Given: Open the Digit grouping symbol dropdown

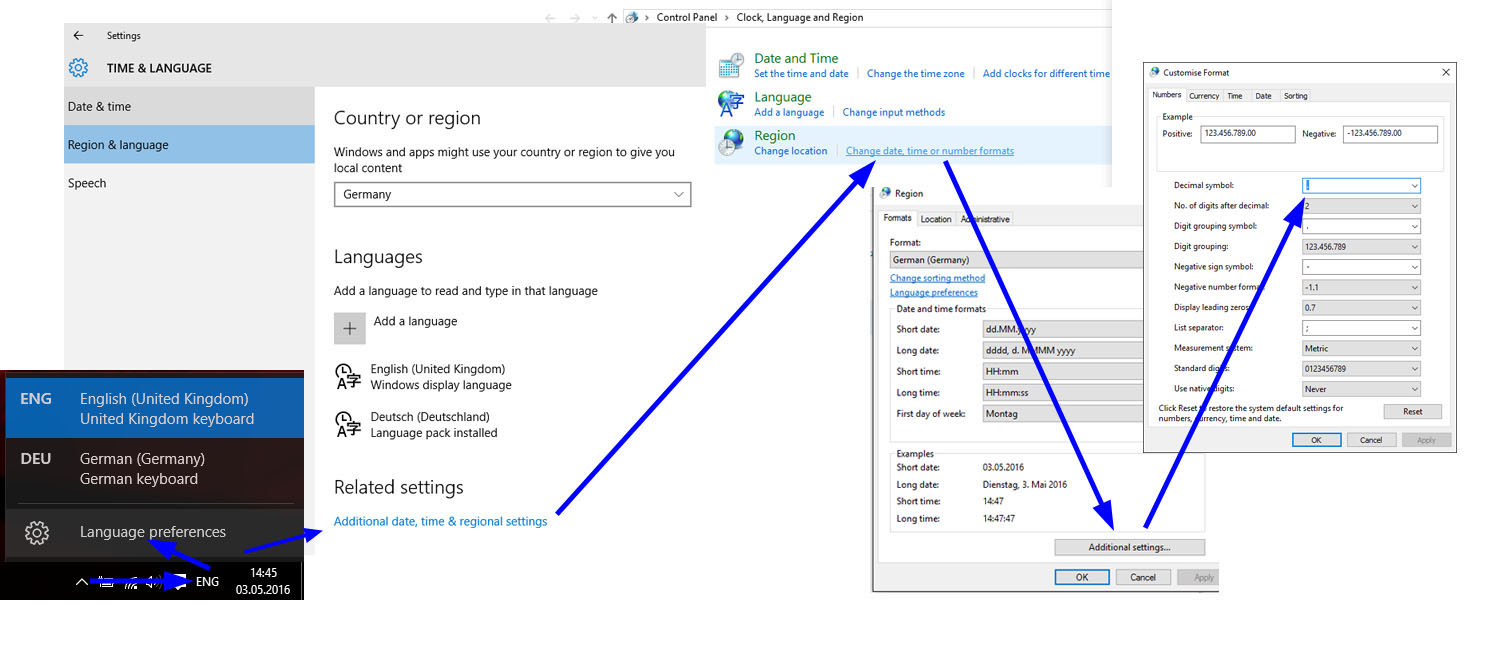Looking at the screenshot, I should pyautogui.click(x=1361, y=226).
